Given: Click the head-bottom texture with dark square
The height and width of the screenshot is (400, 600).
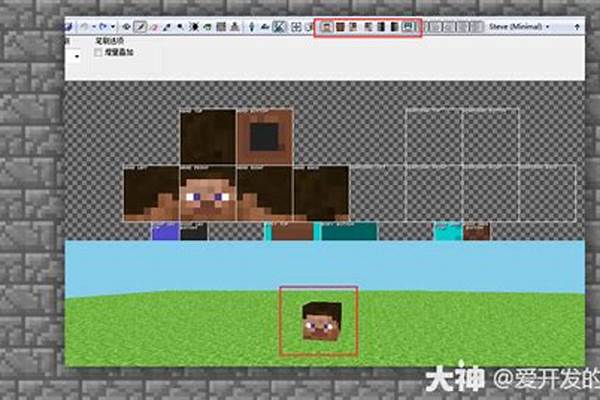Looking at the screenshot, I should [265, 137].
